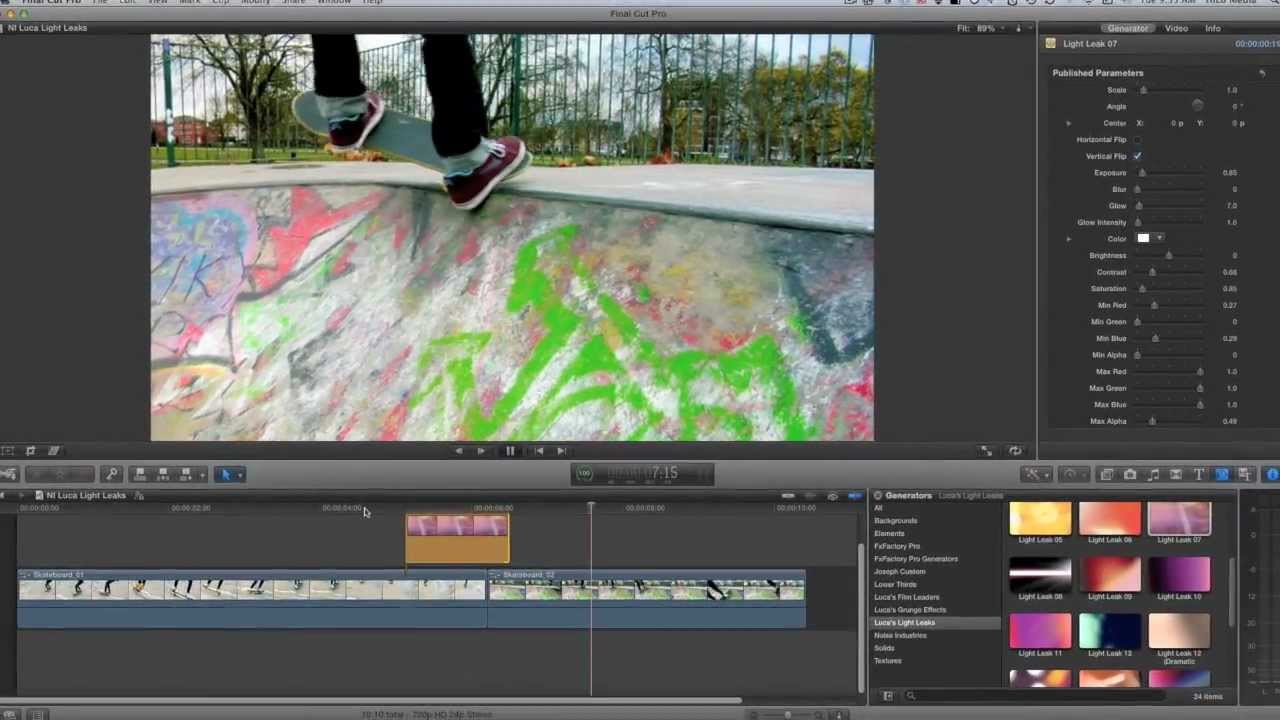This screenshot has width=1280, height=720.
Task: Open the Transform tool in viewer
Action: 8,451
